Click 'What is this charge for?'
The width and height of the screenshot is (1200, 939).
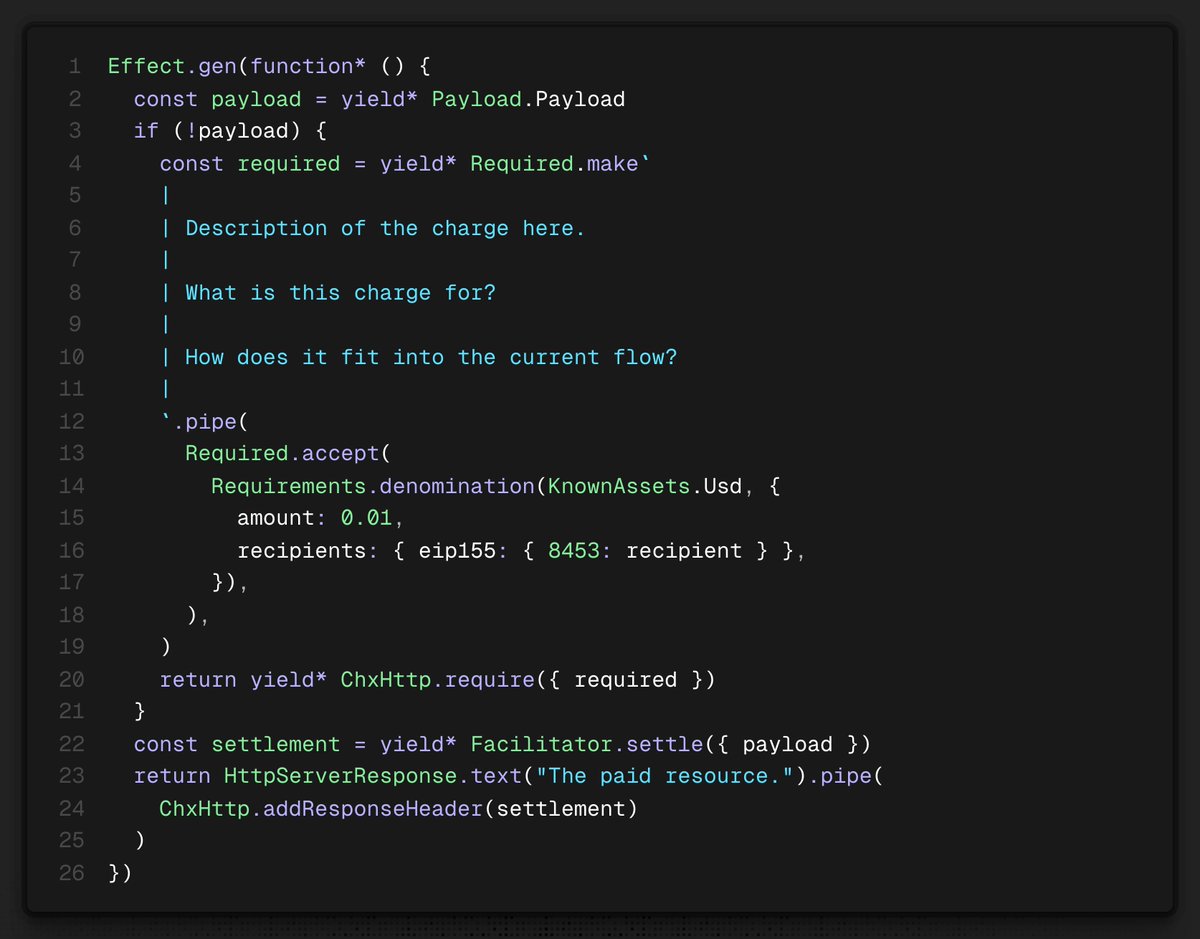(x=340, y=292)
